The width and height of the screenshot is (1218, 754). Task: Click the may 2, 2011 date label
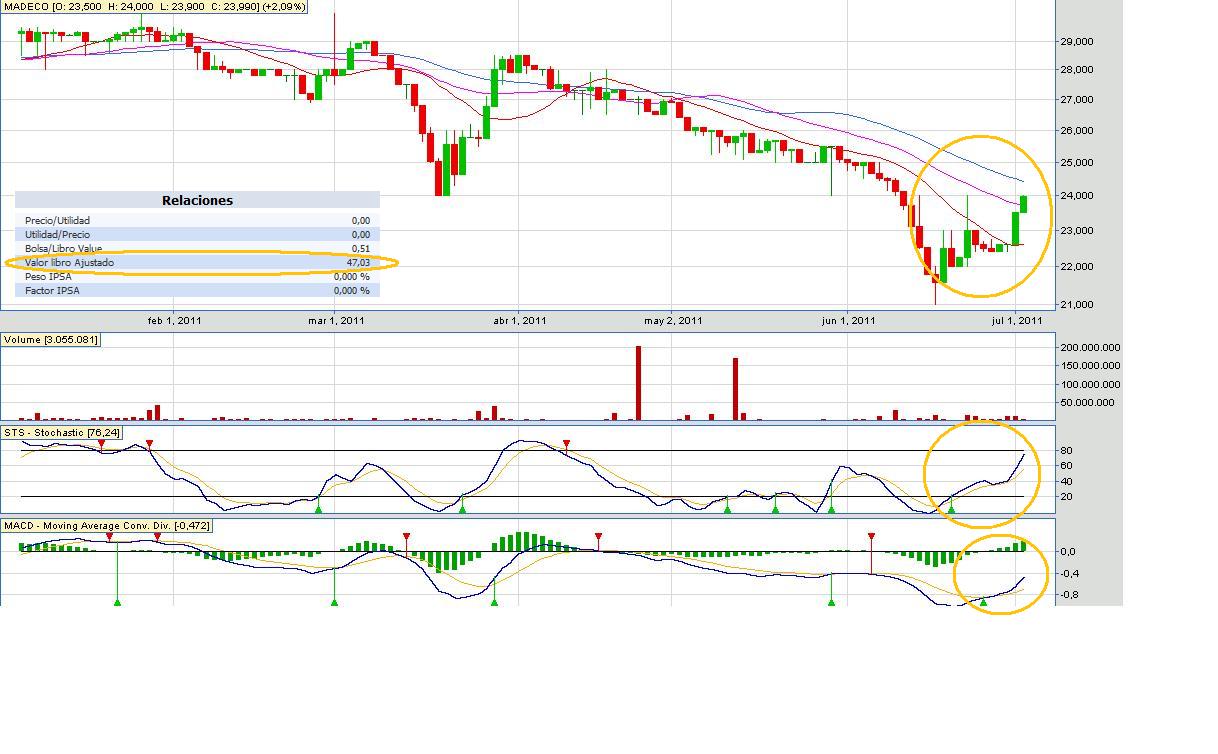(x=673, y=321)
